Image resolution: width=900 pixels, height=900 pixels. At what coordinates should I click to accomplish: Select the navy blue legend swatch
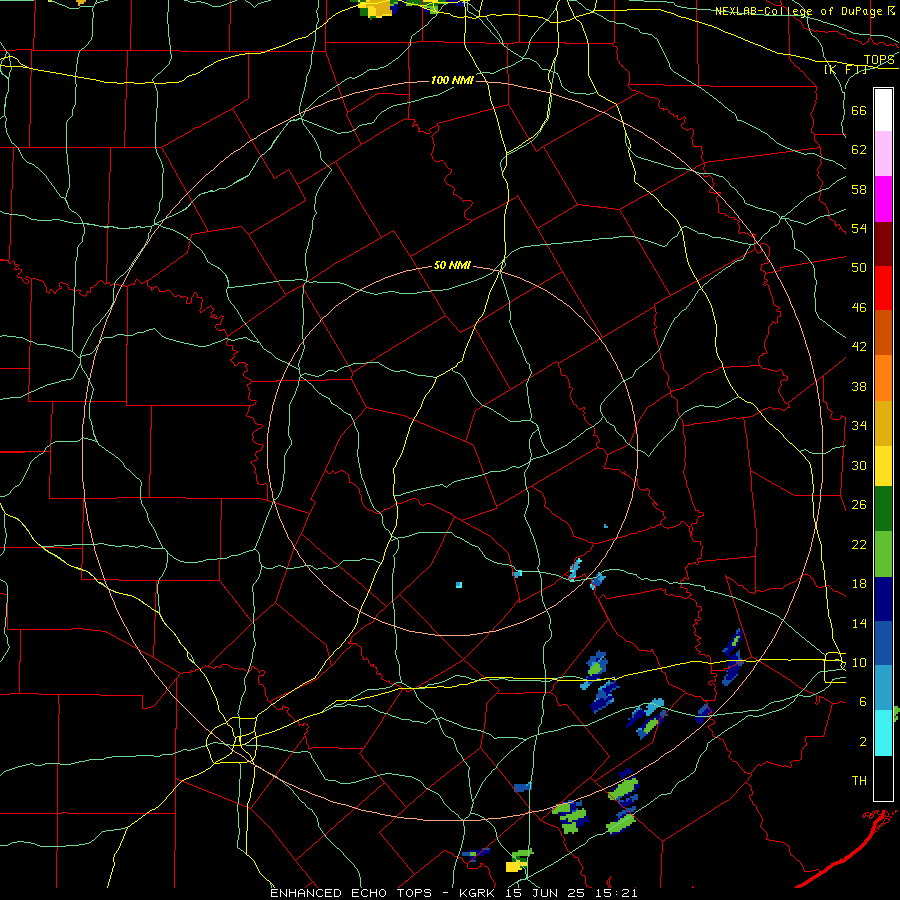(x=883, y=599)
